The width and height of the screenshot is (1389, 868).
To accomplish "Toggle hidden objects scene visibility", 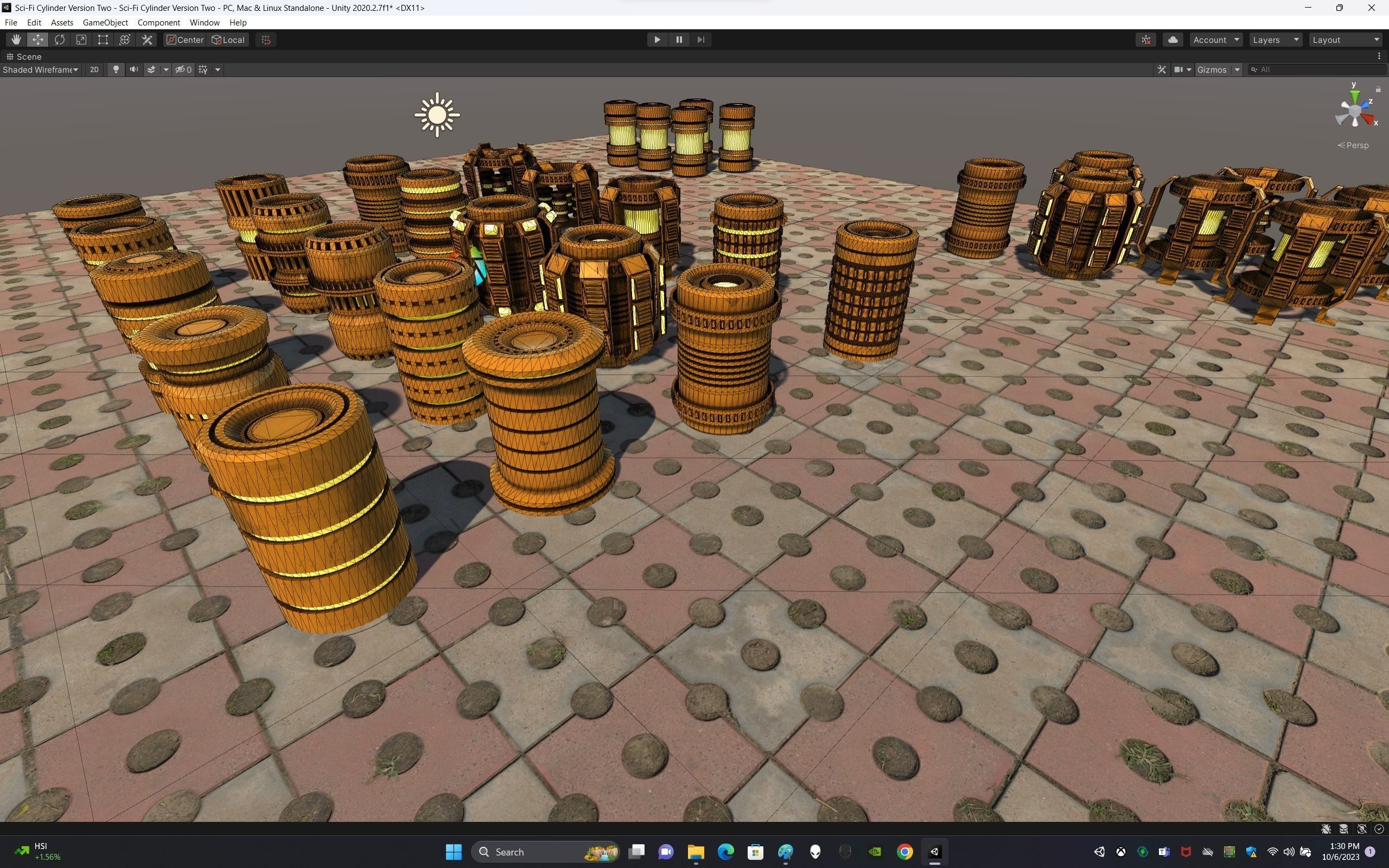I will pos(183,69).
